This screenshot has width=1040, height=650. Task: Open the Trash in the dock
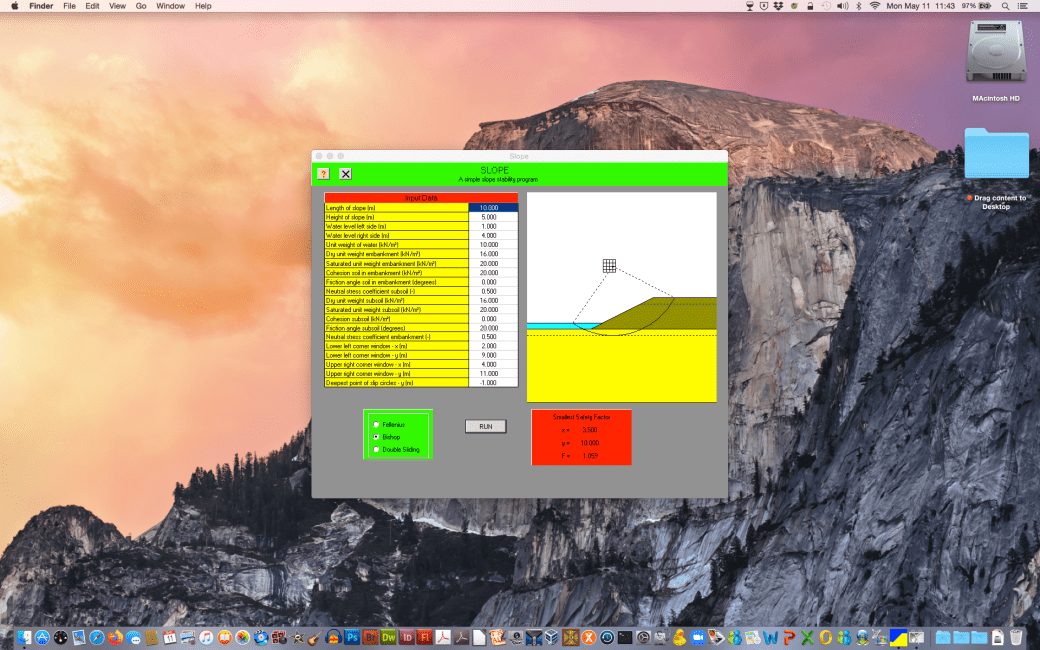[1016, 637]
